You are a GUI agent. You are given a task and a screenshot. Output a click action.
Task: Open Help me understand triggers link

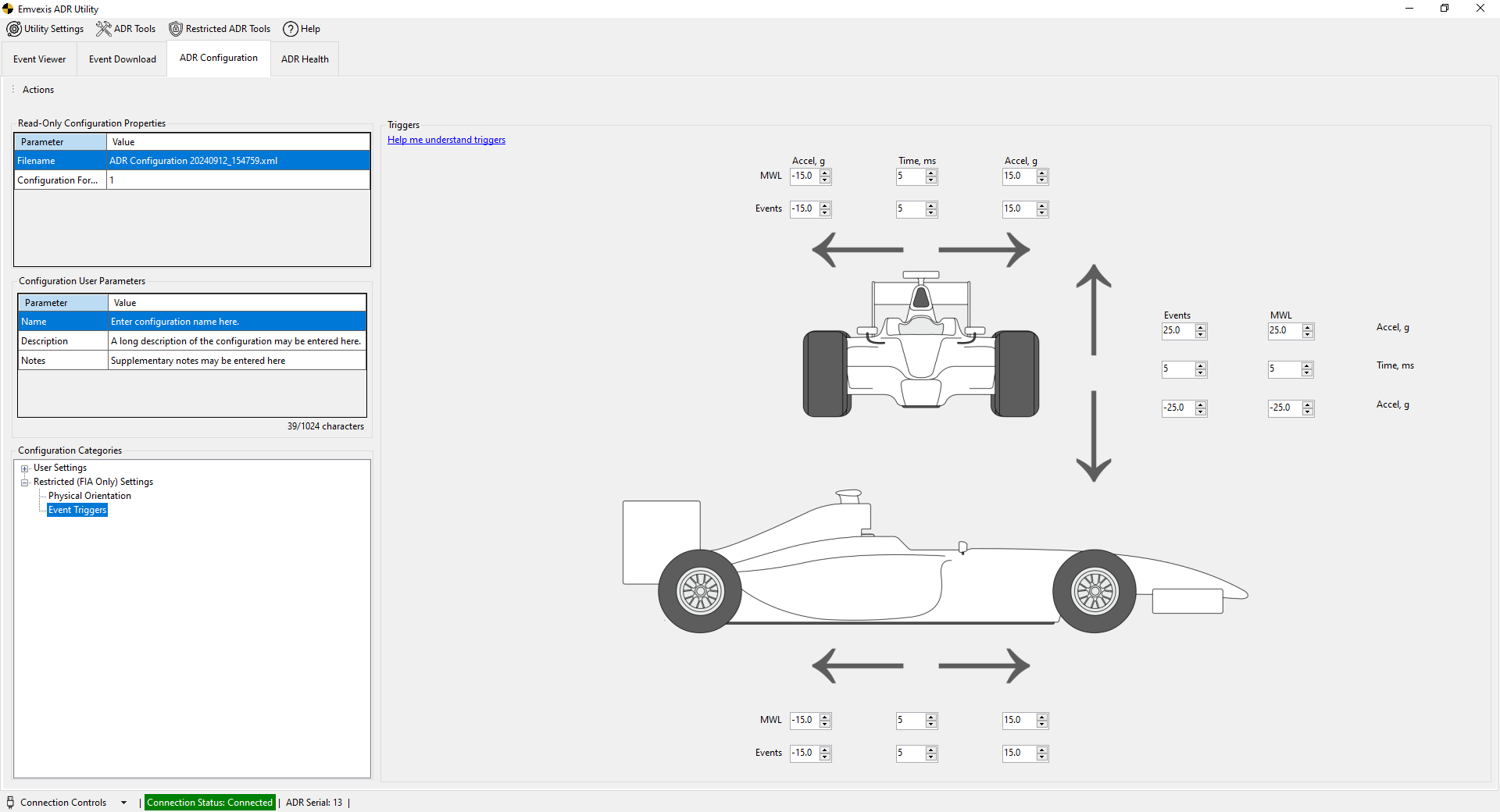coord(446,140)
